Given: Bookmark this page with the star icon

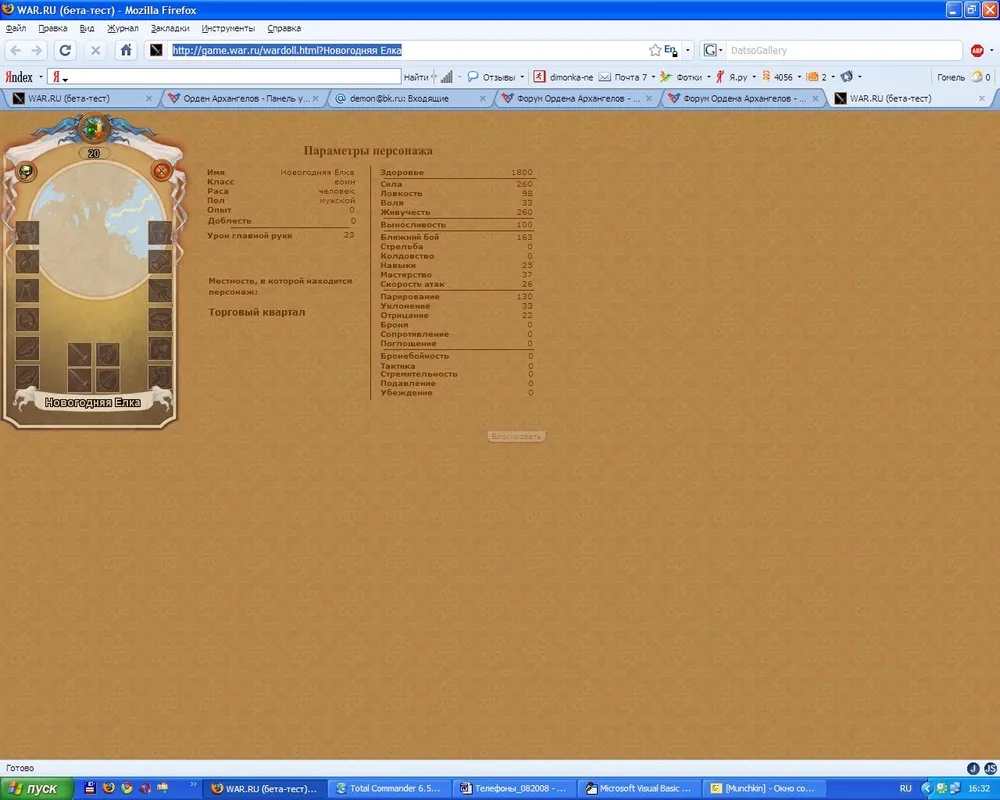Looking at the screenshot, I should pos(655,50).
